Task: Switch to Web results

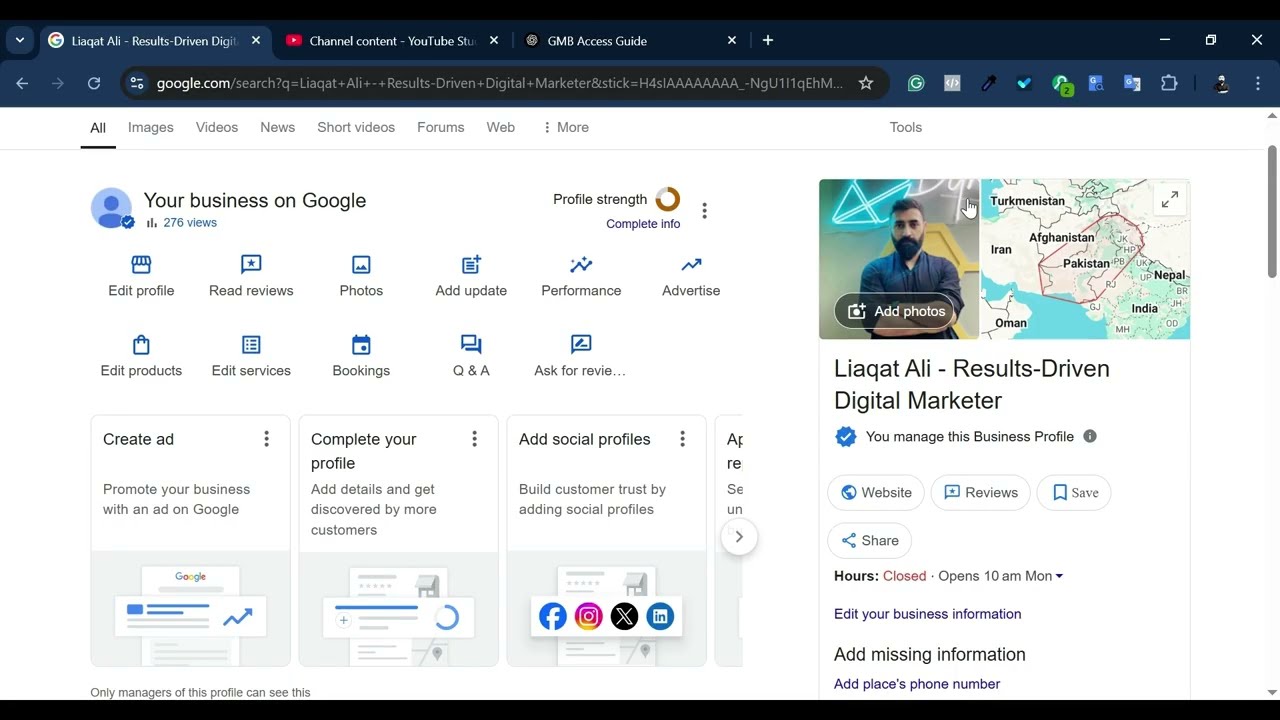Action: (x=501, y=127)
